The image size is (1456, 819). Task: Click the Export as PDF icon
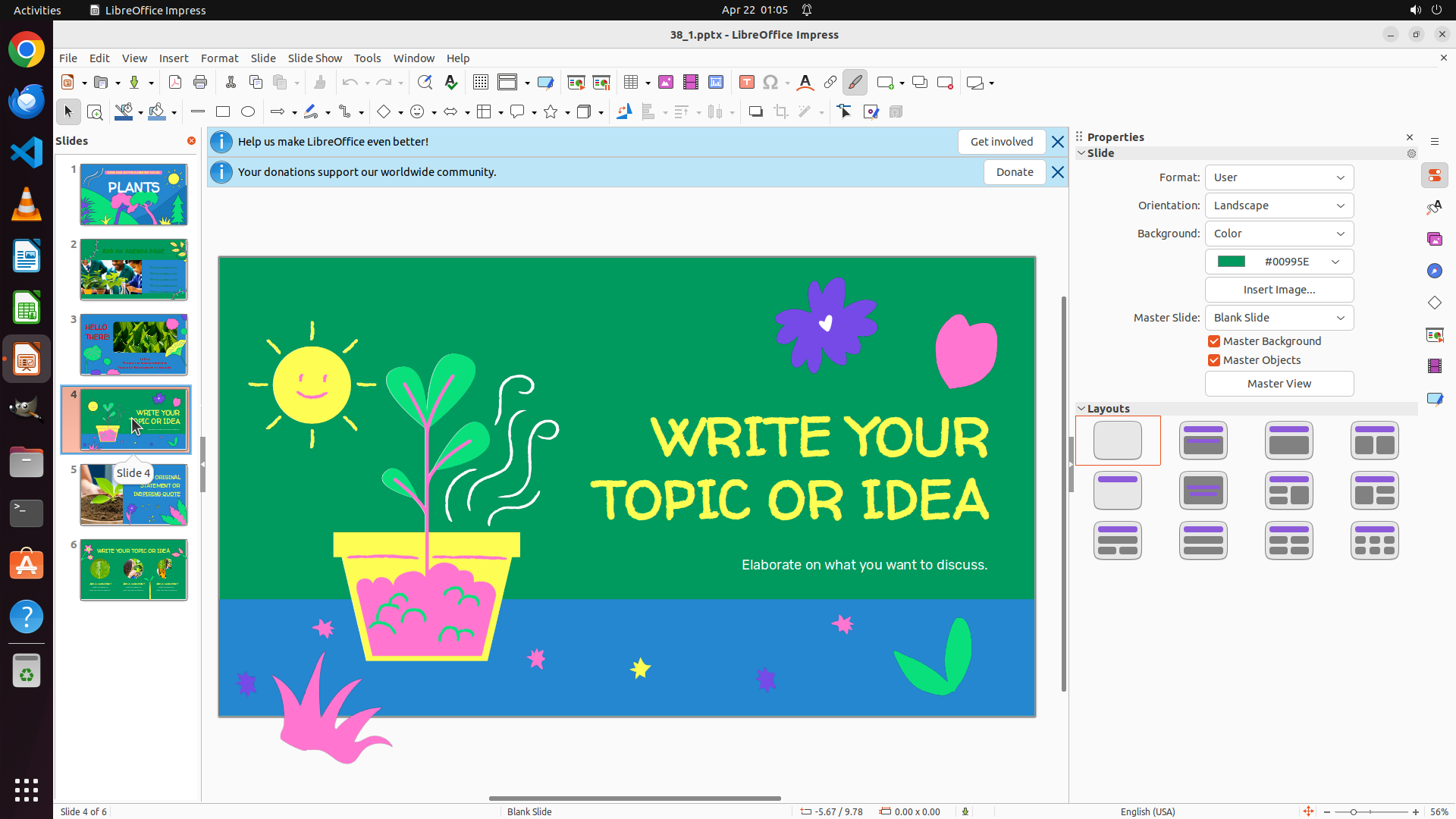click(175, 83)
